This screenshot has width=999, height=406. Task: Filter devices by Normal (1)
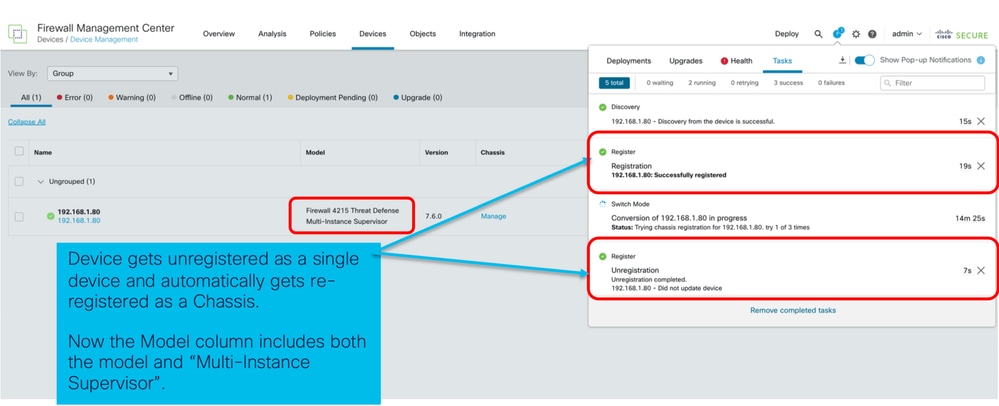coord(250,98)
